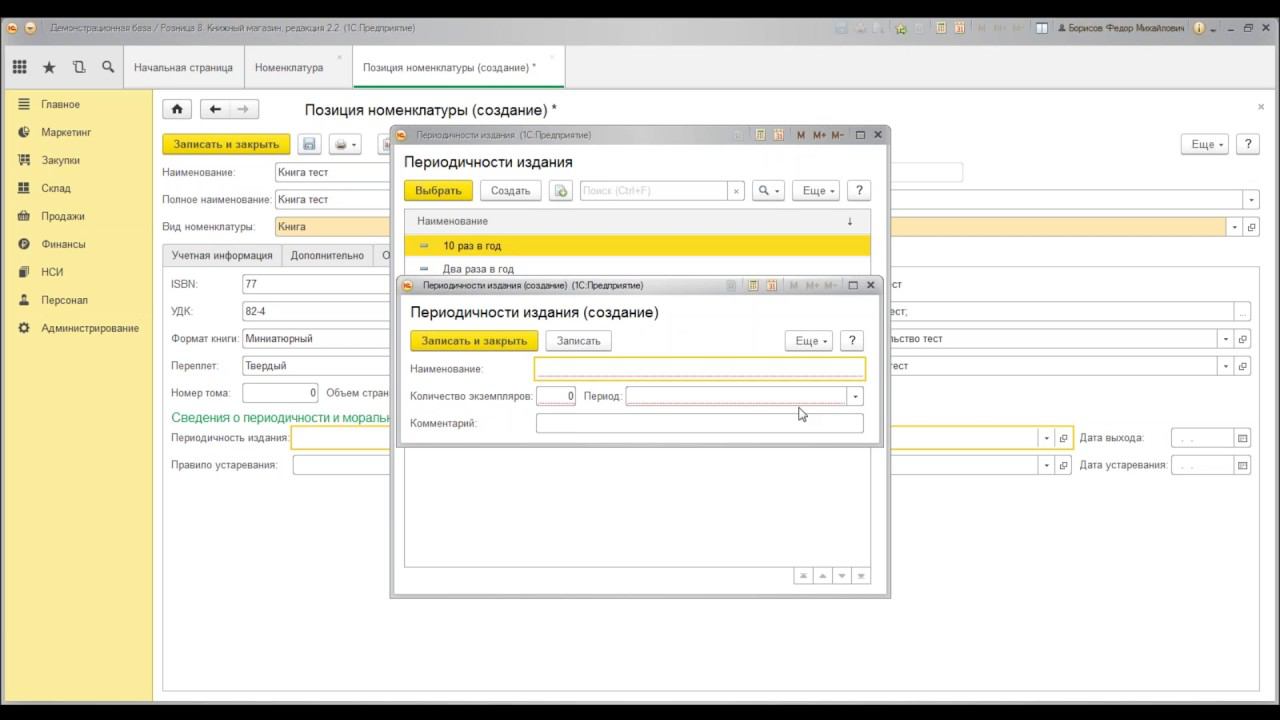Open help button on the nomenclature form
The image size is (1280, 720).
coord(1247,144)
